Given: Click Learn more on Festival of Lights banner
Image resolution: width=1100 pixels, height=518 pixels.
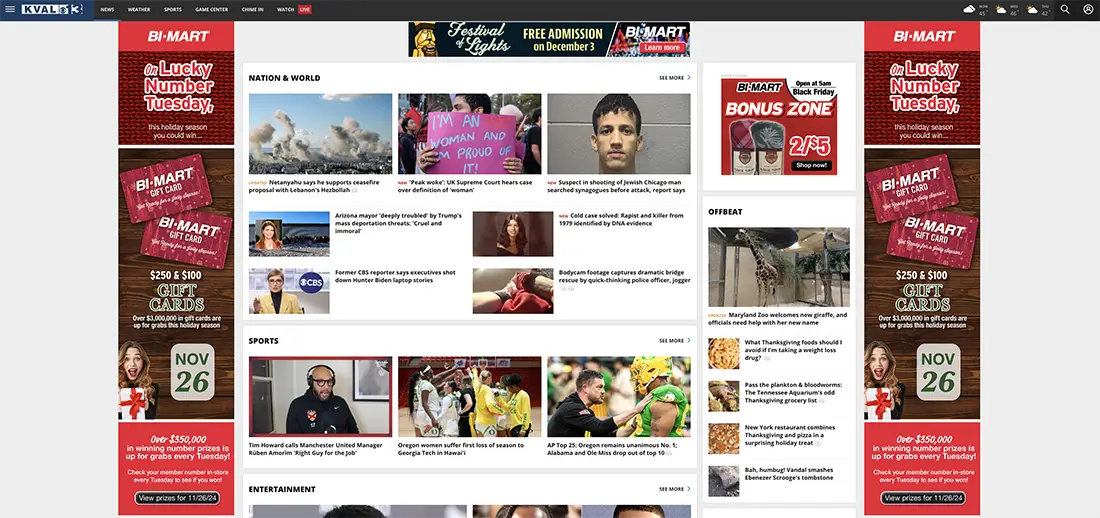Looking at the screenshot, I should 662,48.
